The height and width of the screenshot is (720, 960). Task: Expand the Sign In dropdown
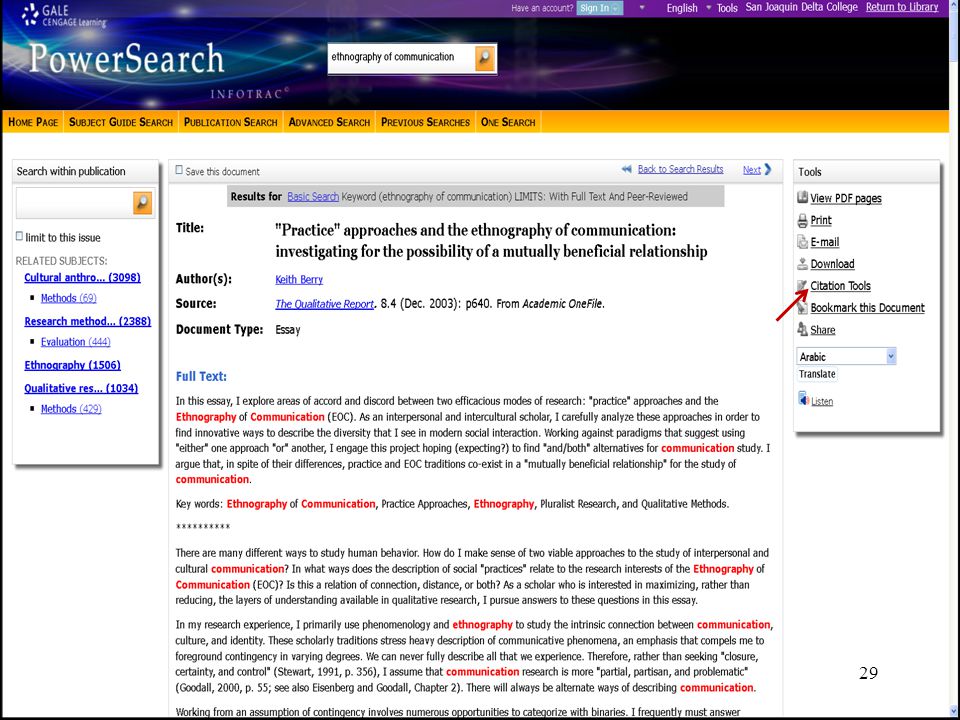[x=599, y=8]
